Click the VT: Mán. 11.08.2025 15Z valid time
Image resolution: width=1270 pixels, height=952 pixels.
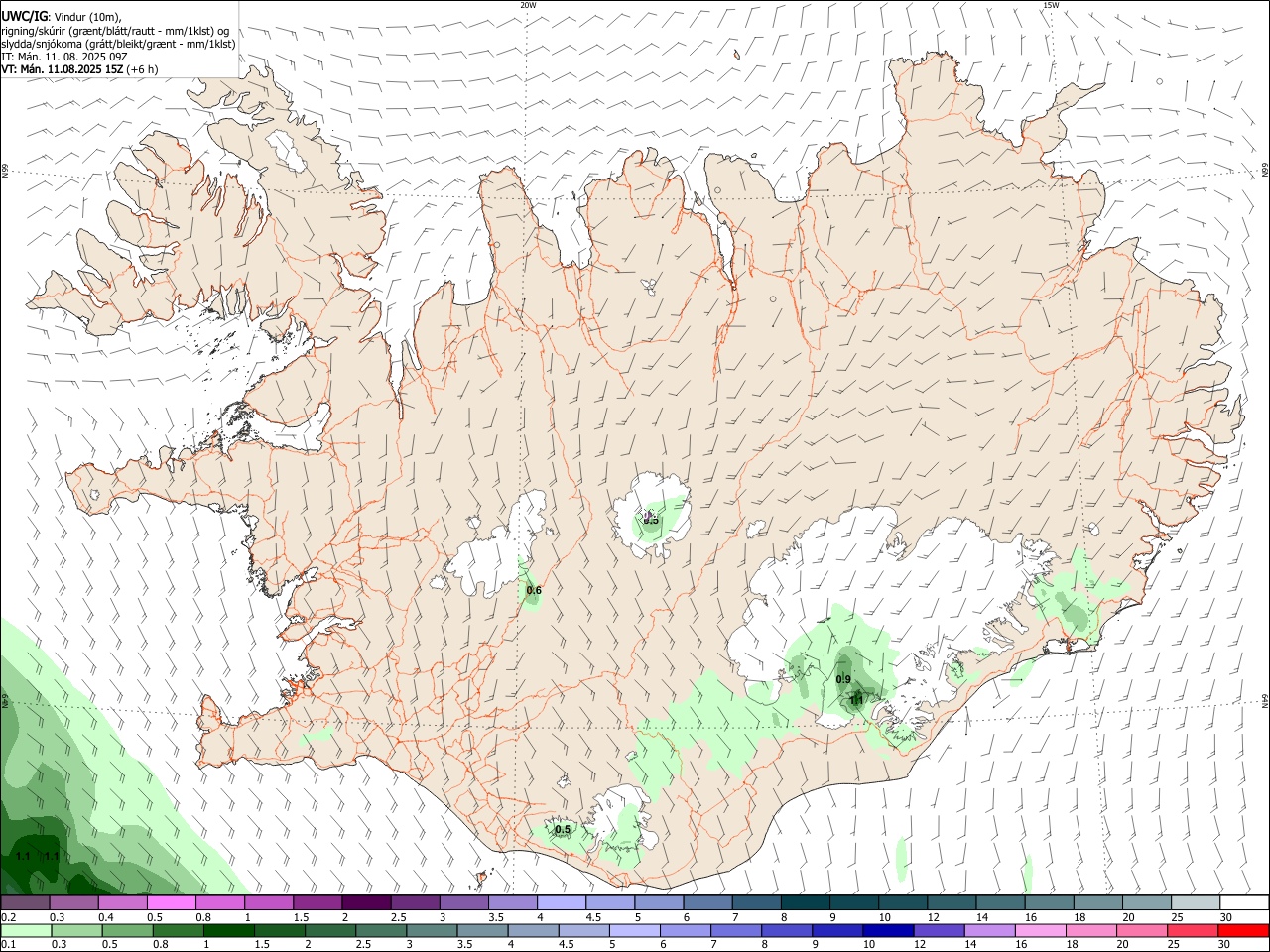tap(79, 69)
